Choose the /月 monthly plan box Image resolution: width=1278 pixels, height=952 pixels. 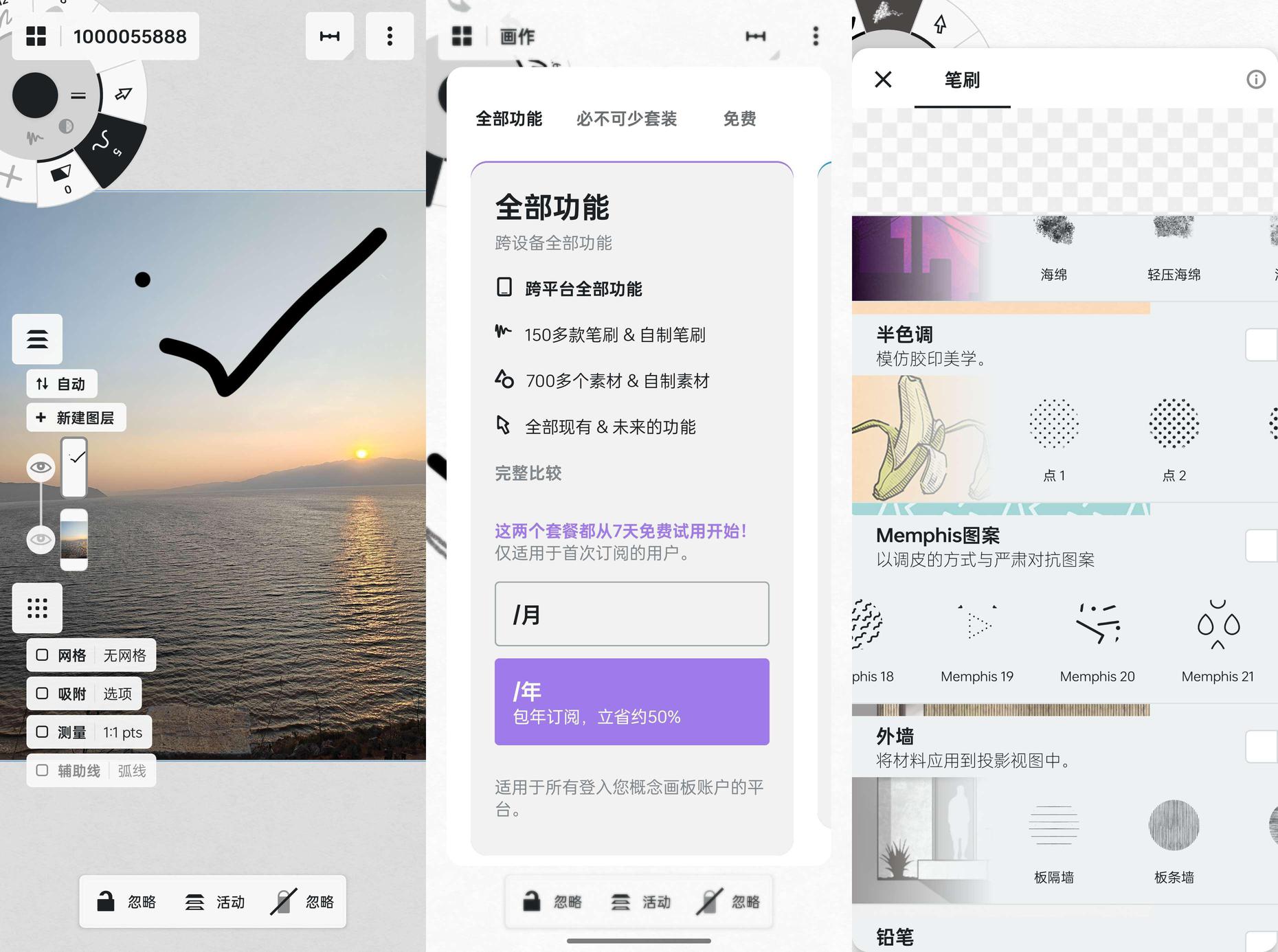click(x=632, y=614)
